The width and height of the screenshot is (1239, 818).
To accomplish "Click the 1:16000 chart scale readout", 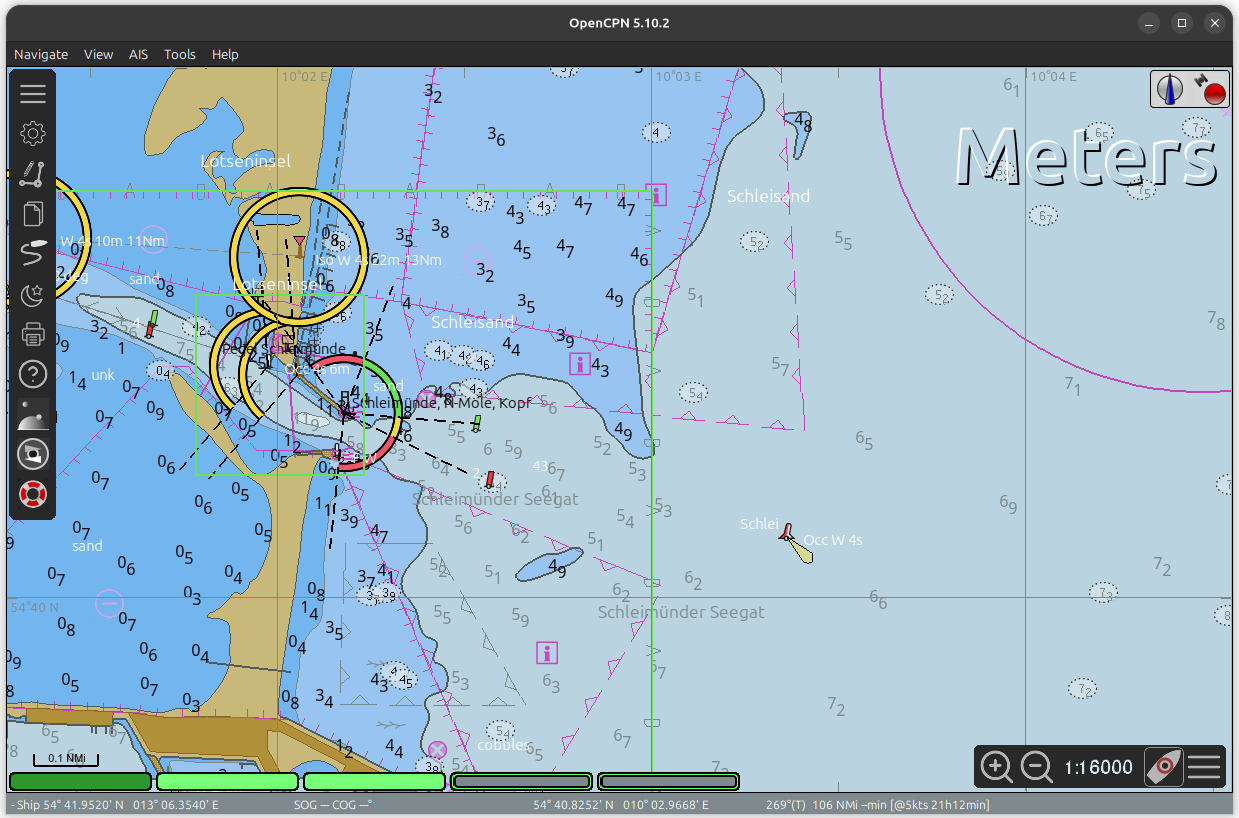I will tap(1098, 767).
